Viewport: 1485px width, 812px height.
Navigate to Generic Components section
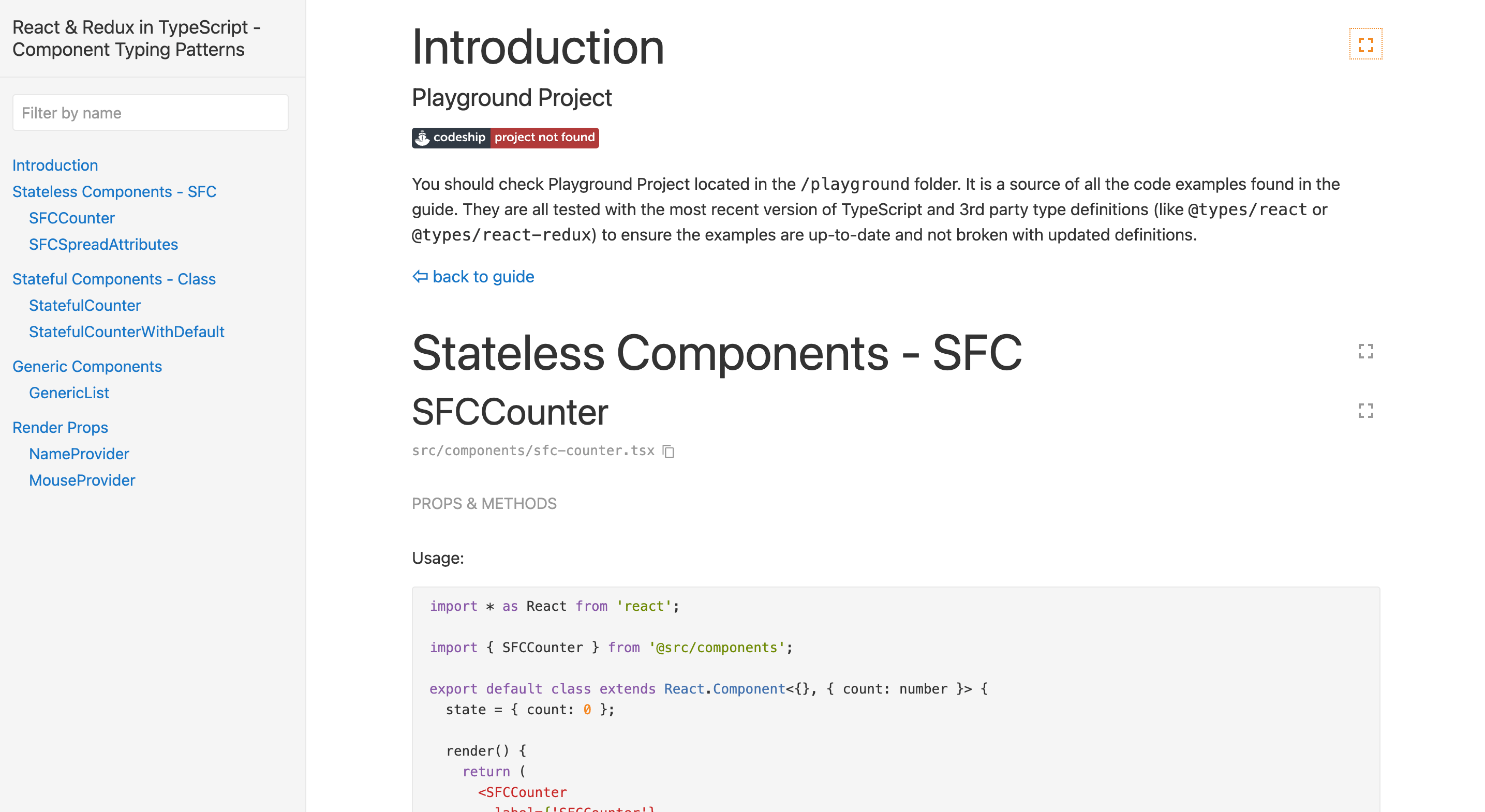pos(87,367)
